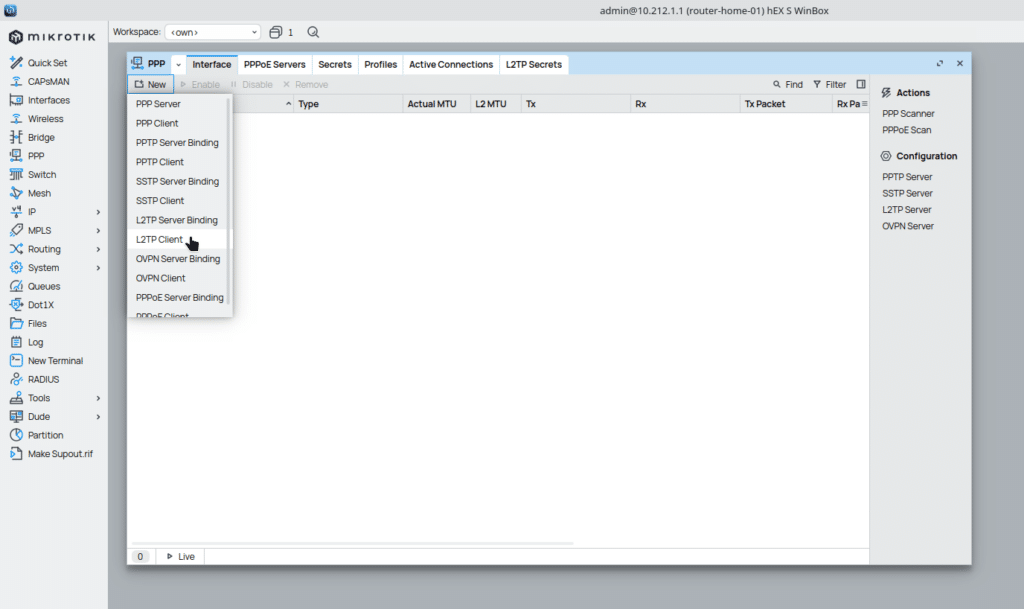Choose SSTP Server Binding menu entry
Screen dimensions: 1024x609
point(179,181)
